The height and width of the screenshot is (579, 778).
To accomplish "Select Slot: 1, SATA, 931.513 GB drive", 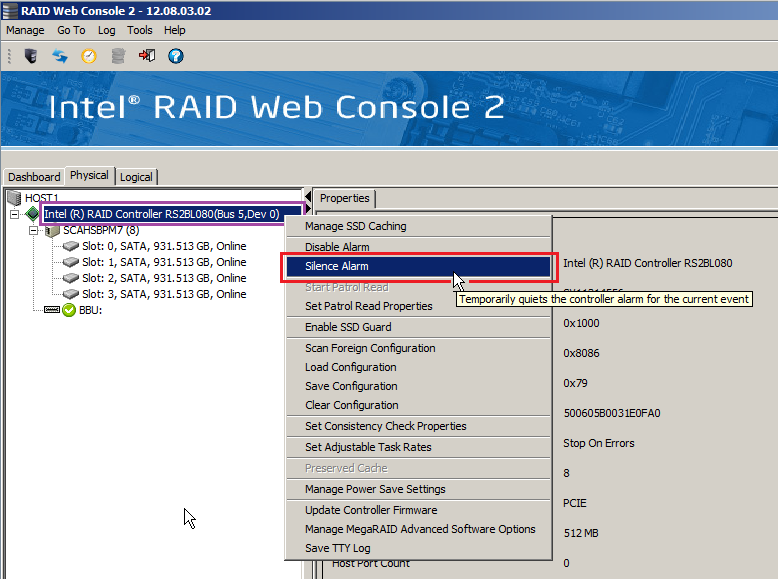I will pyautogui.click(x=164, y=262).
